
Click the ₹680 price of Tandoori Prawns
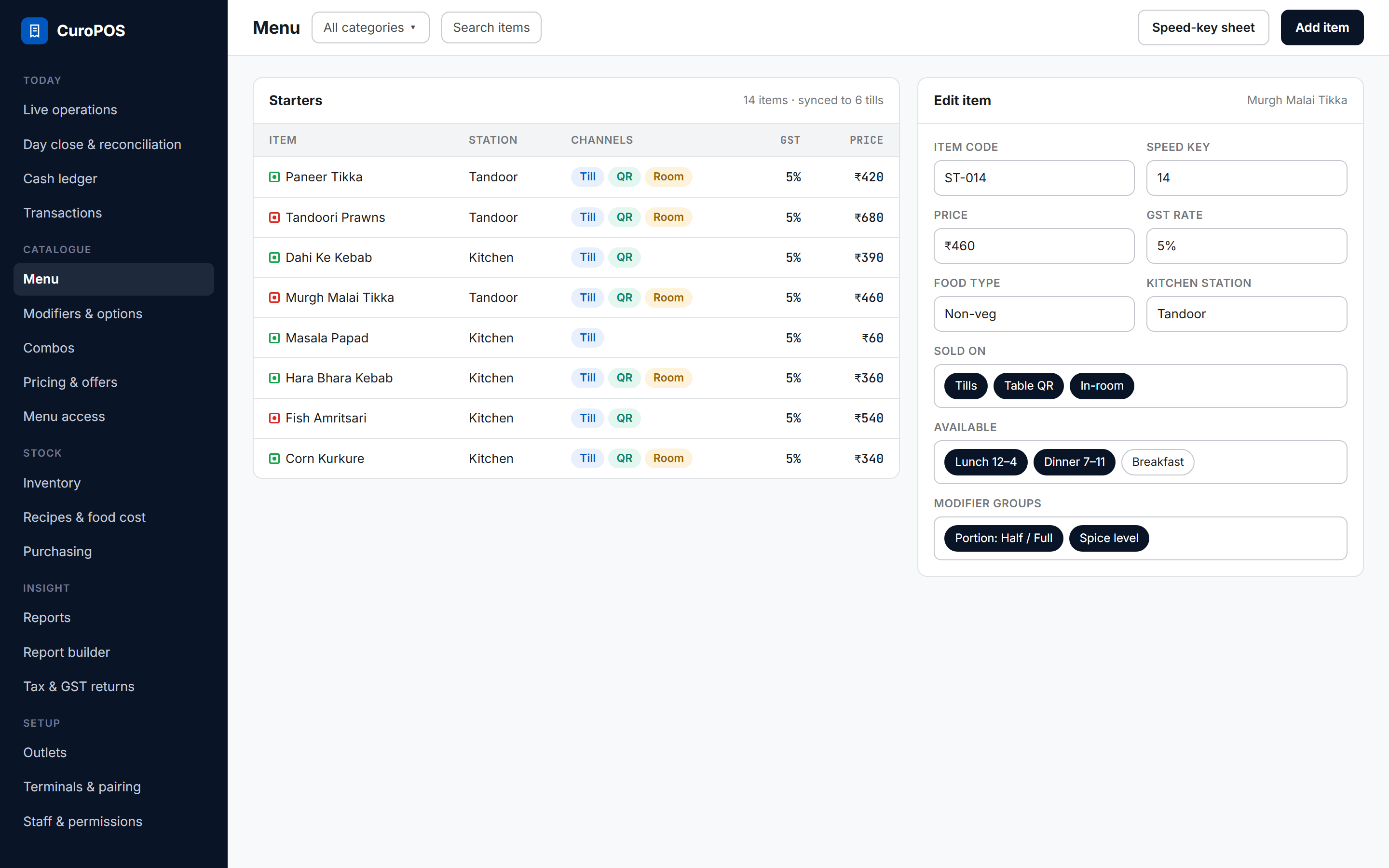(x=869, y=217)
